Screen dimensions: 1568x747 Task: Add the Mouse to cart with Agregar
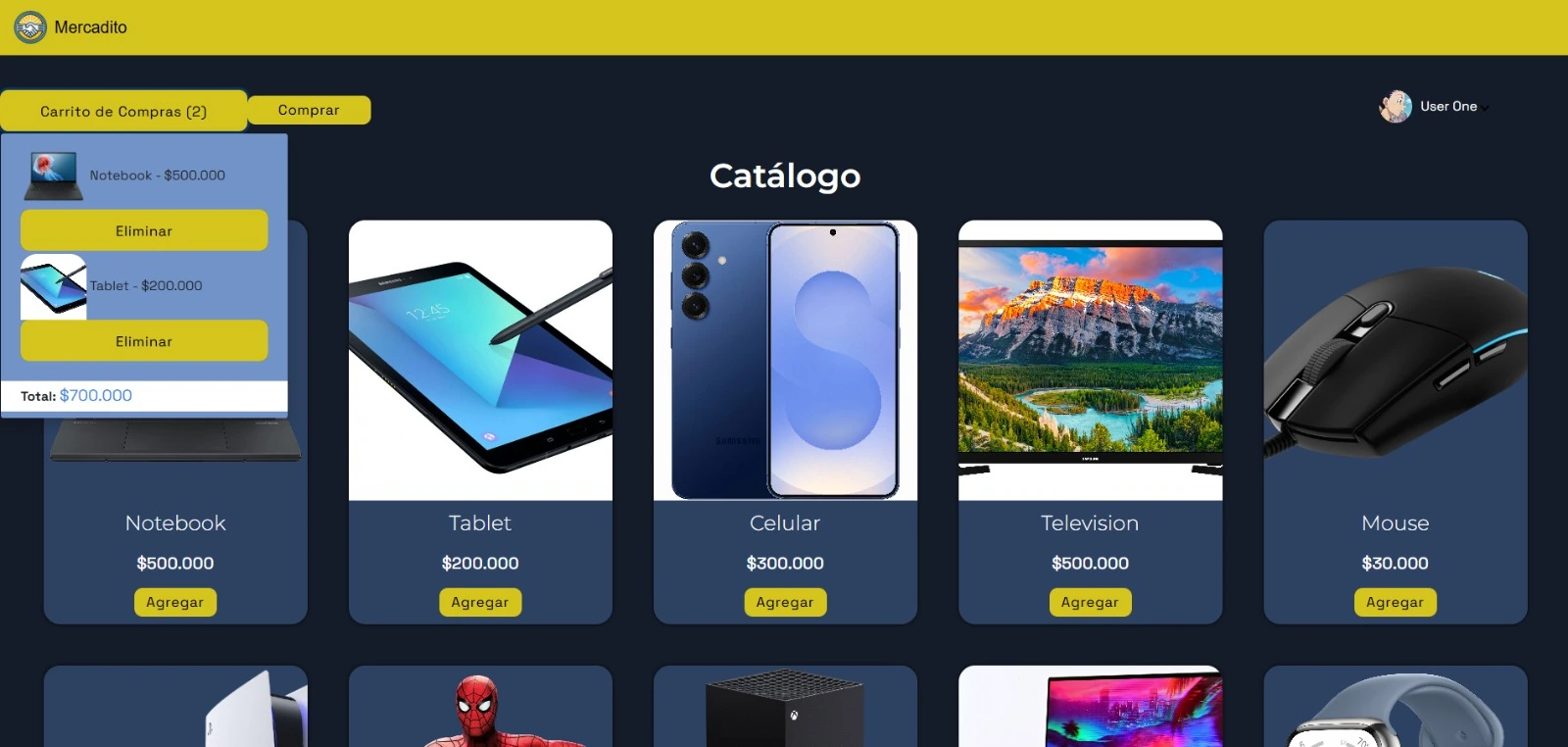click(x=1396, y=602)
